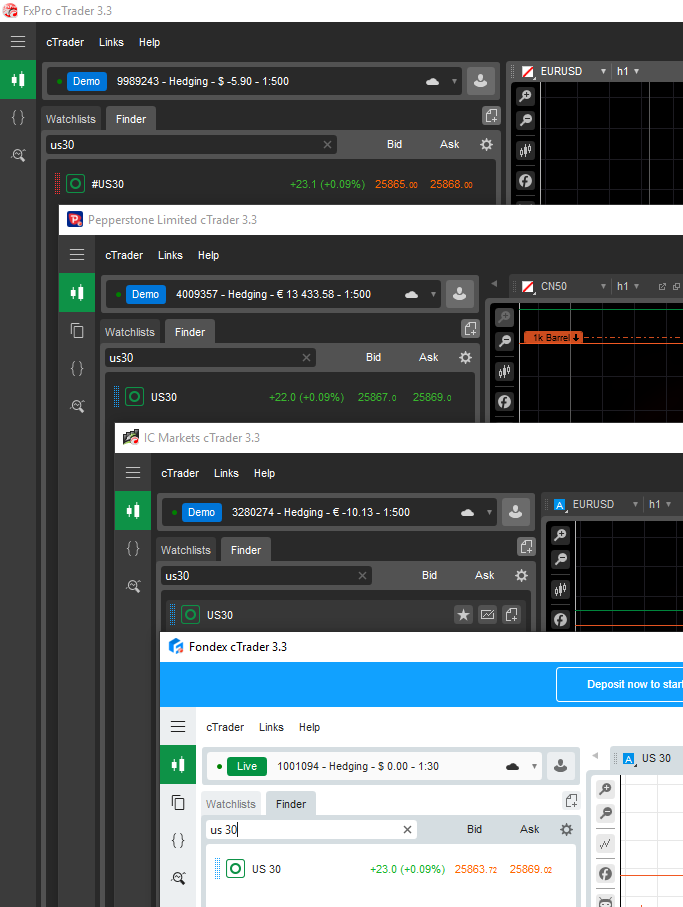Click user profile icon in FxPro window
The width and height of the screenshot is (683, 907).
click(x=480, y=81)
